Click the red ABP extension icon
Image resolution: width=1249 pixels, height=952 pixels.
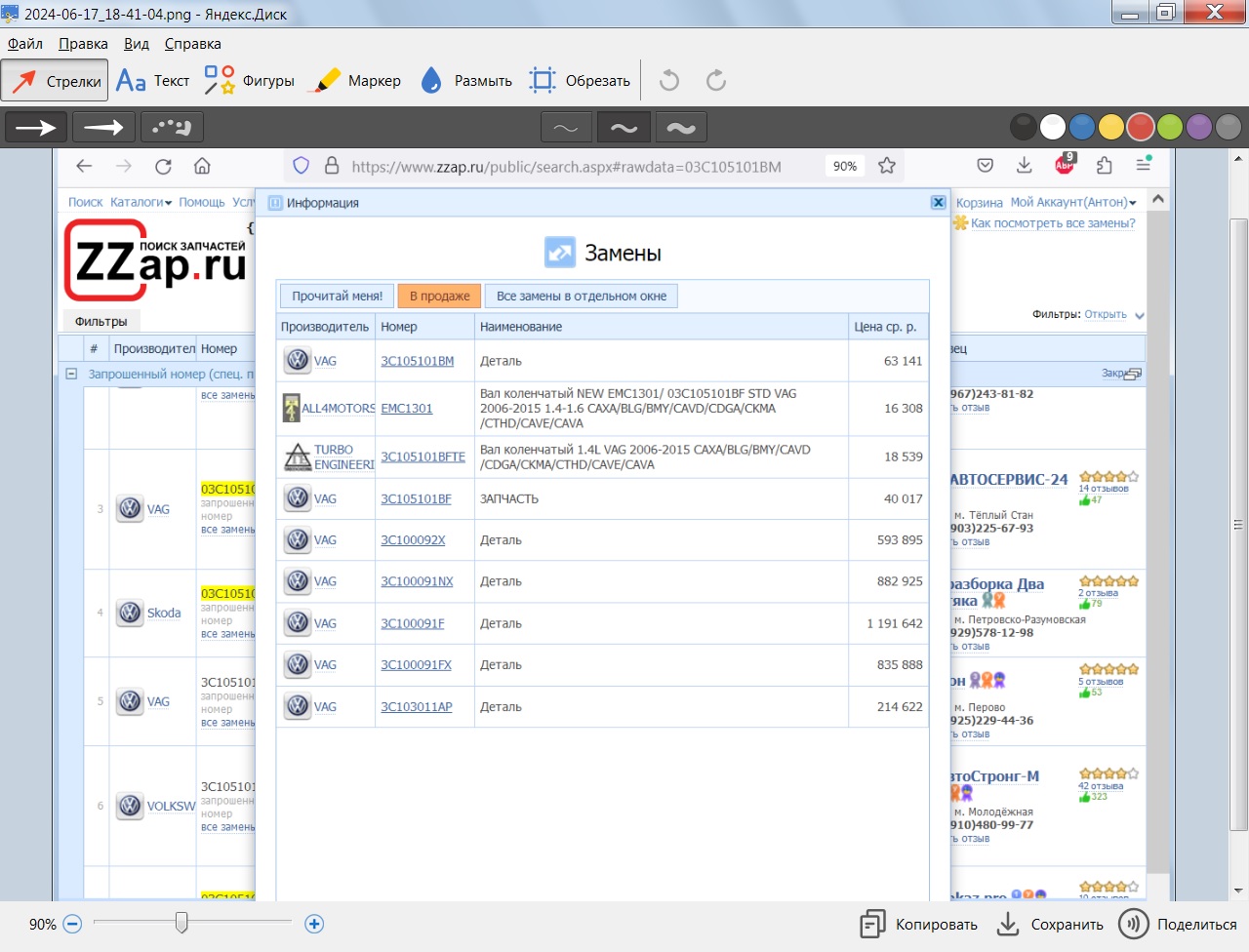(1065, 164)
